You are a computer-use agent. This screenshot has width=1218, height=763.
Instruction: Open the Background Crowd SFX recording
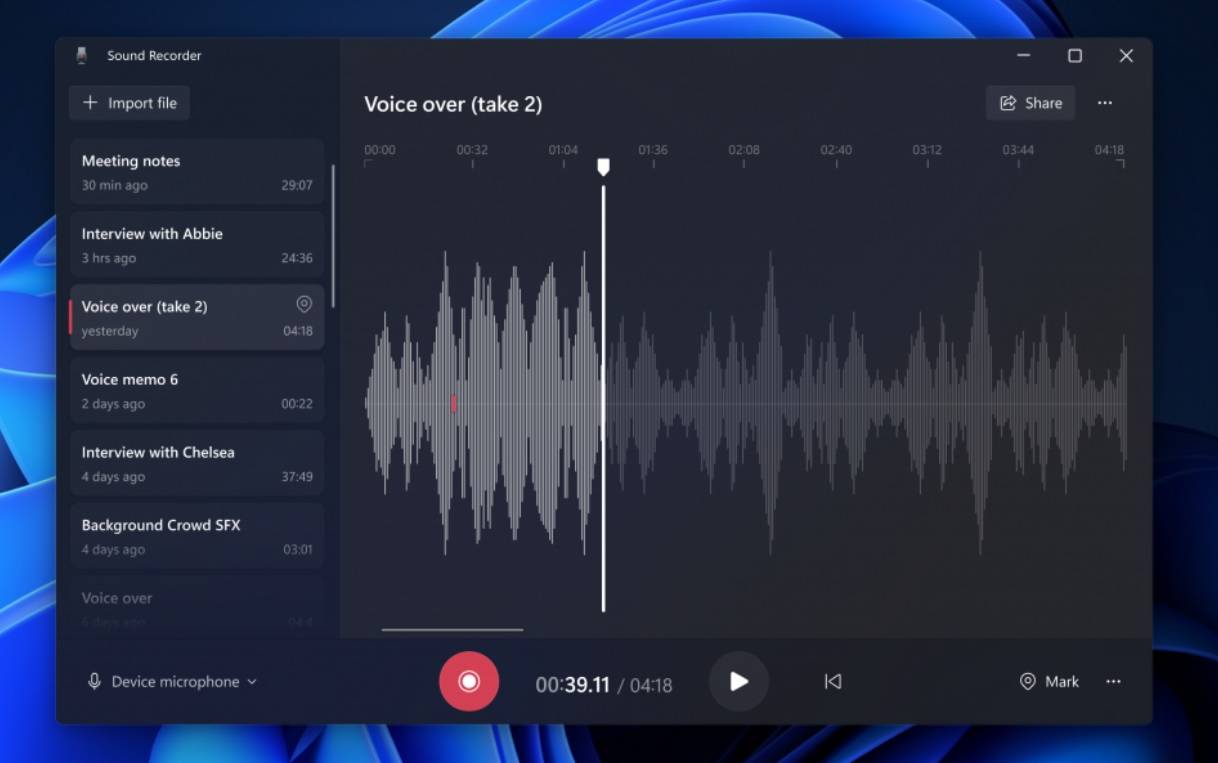(x=197, y=536)
